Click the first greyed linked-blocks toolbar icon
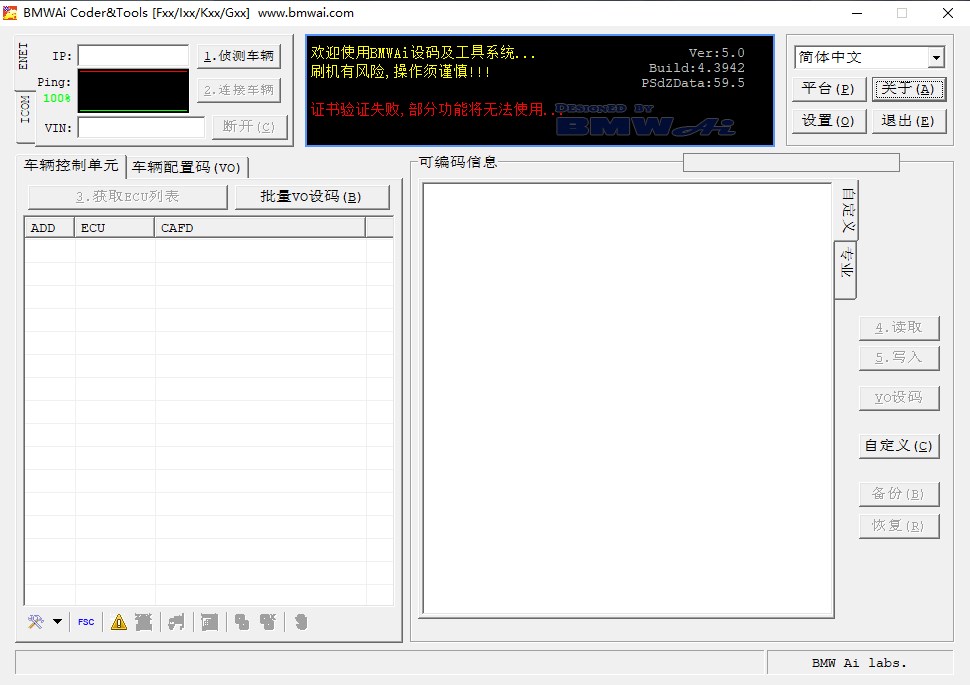This screenshot has height=685, width=970. pyautogui.click(x=242, y=622)
